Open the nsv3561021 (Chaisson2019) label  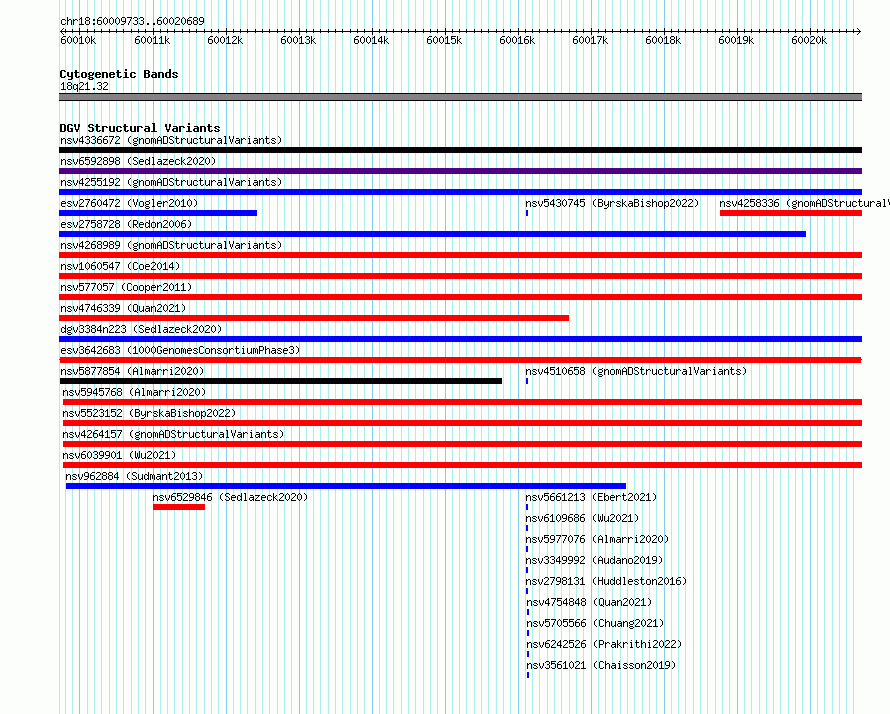click(x=601, y=665)
